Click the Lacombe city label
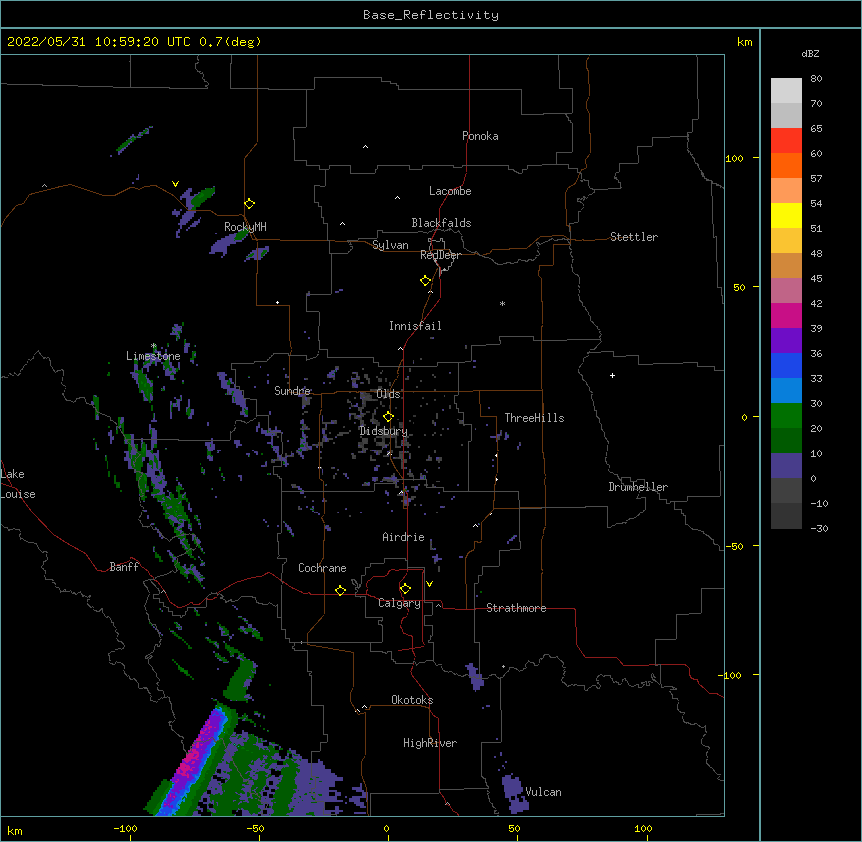 coord(450,191)
